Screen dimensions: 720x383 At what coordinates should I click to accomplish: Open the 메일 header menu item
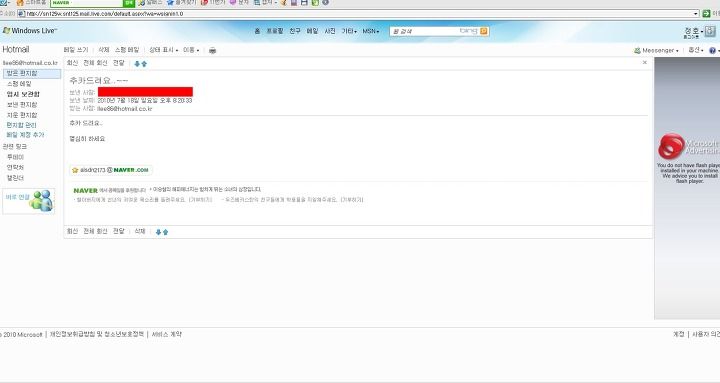coord(312,31)
